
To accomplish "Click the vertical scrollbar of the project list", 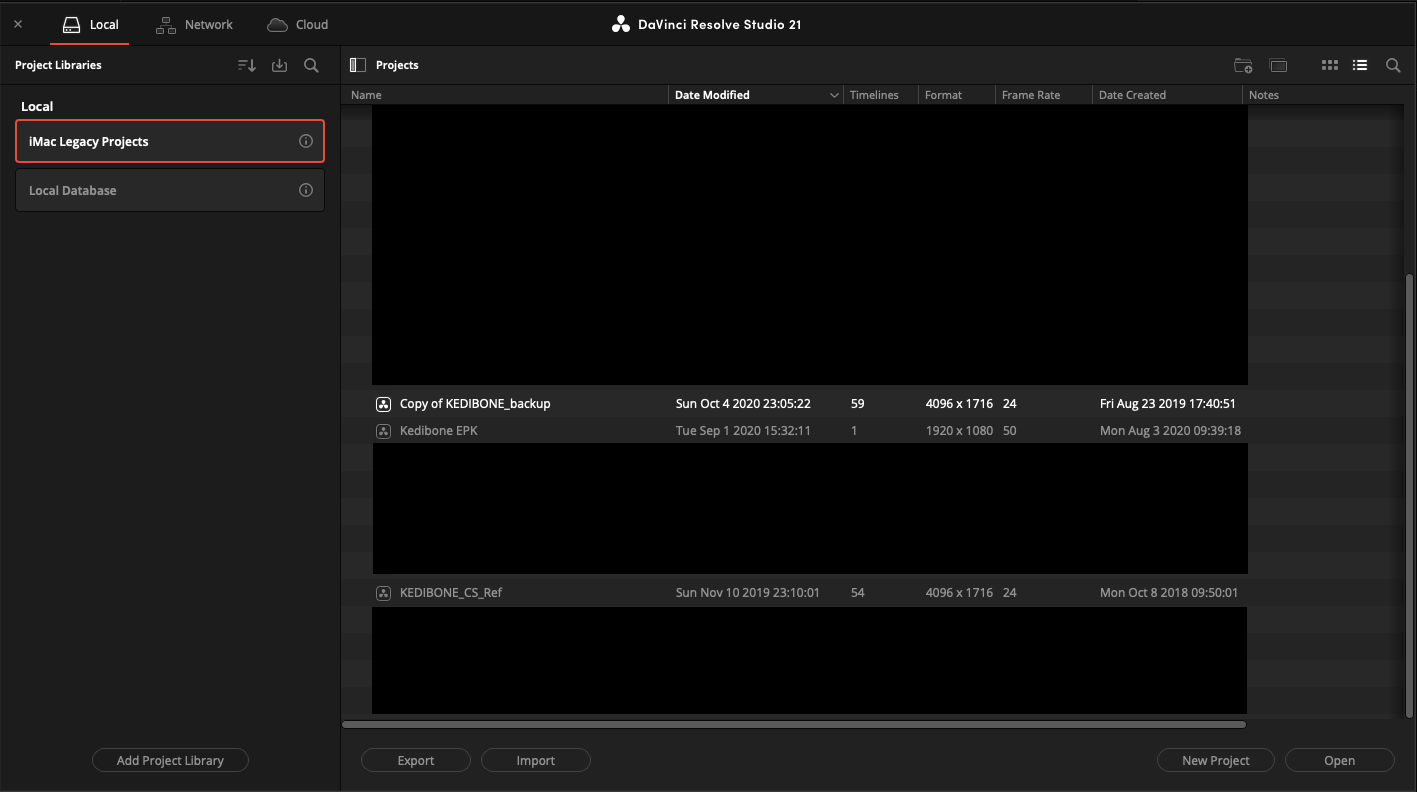I will (1411, 496).
